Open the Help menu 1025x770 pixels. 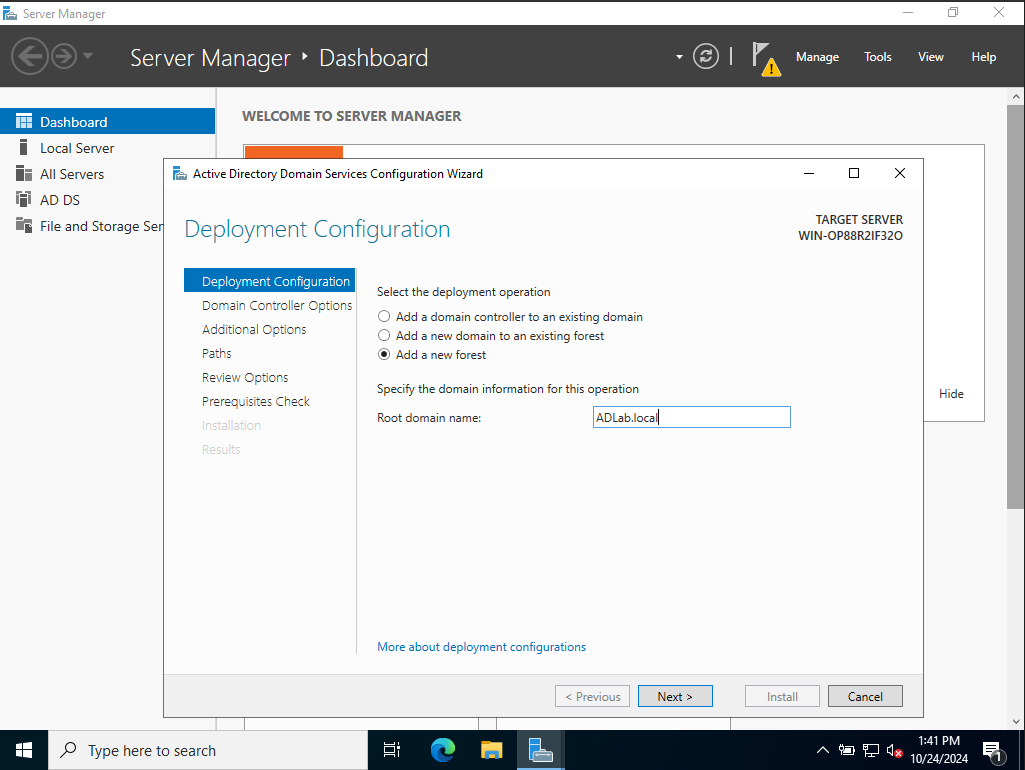point(983,57)
